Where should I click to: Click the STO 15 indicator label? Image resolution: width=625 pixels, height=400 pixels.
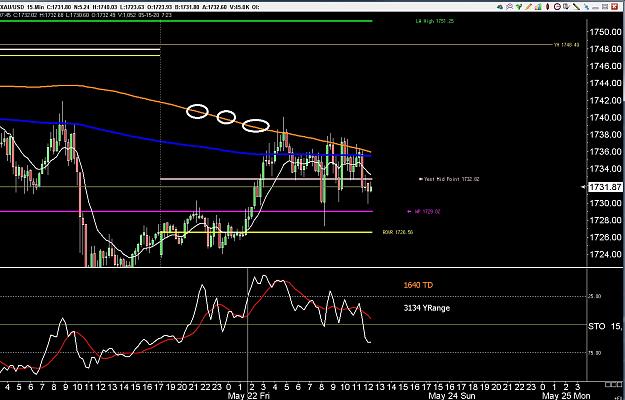tap(605, 326)
